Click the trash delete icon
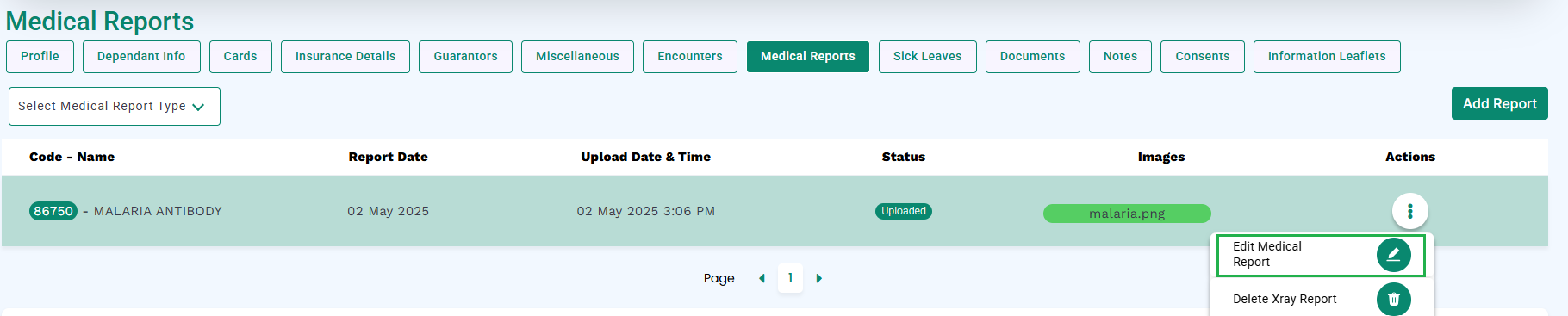1568x316 pixels. tap(1393, 299)
